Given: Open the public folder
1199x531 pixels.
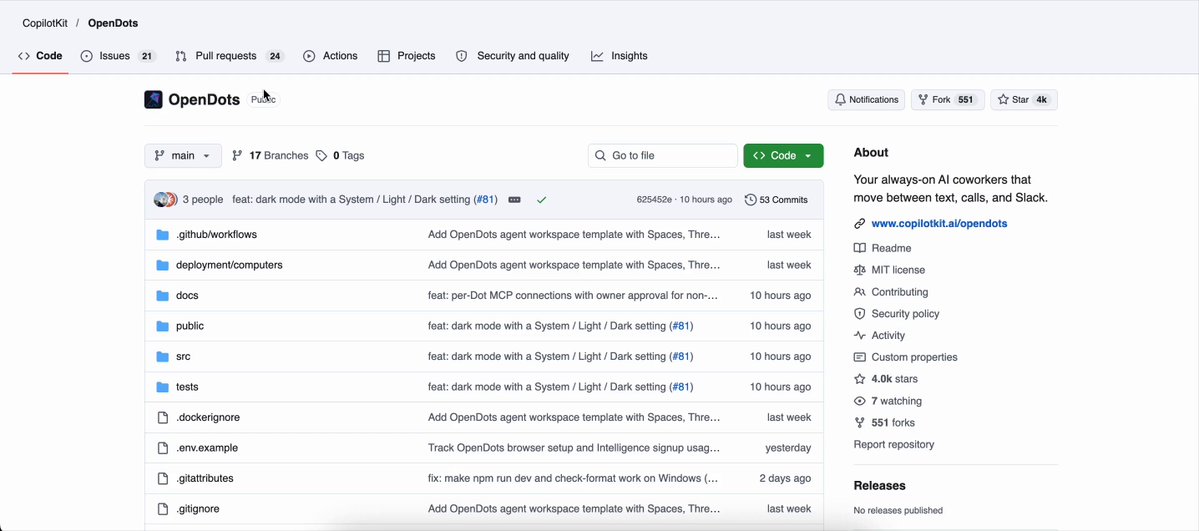Looking at the screenshot, I should tap(190, 326).
